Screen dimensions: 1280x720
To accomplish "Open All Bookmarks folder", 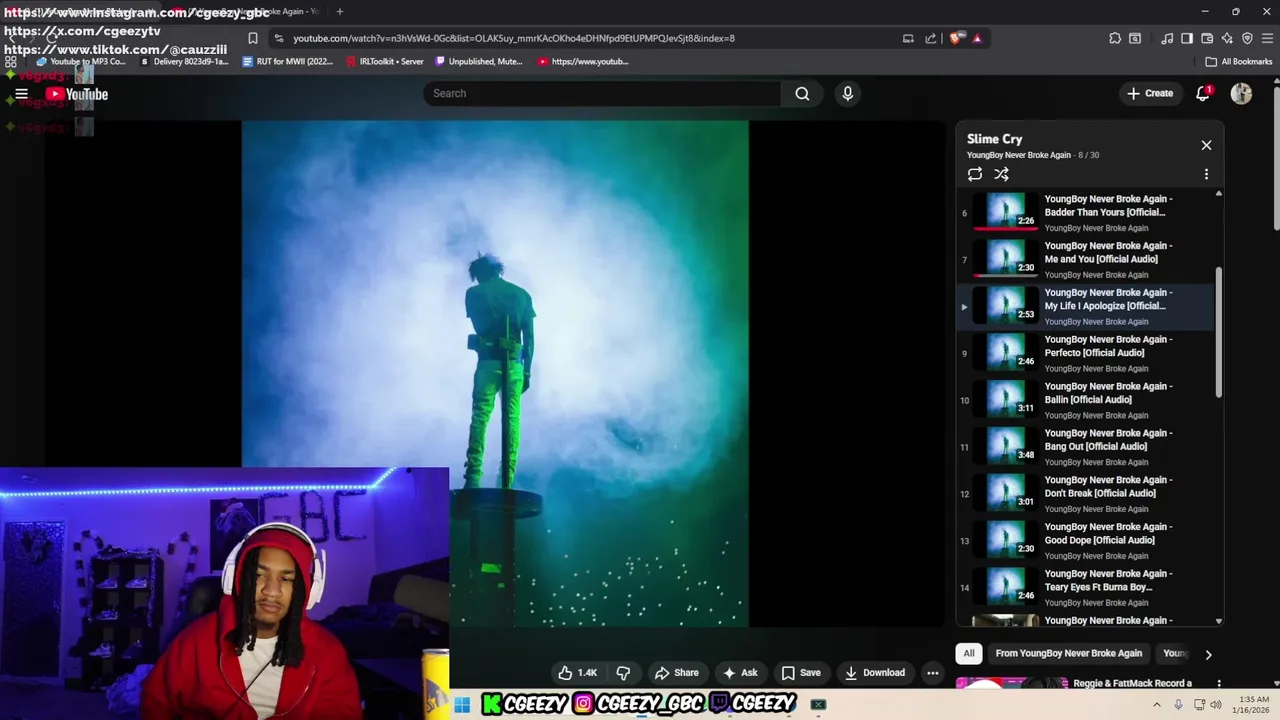I will coord(1239,61).
